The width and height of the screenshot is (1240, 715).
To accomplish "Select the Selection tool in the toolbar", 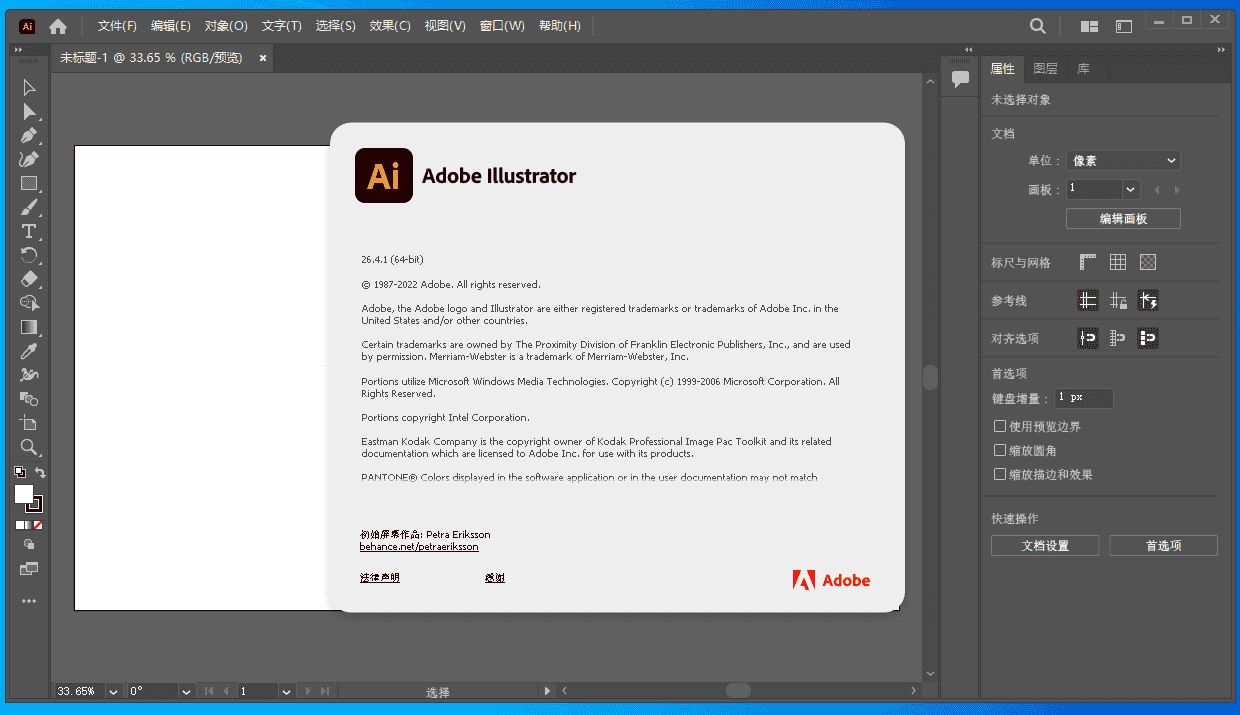I will pos(29,87).
